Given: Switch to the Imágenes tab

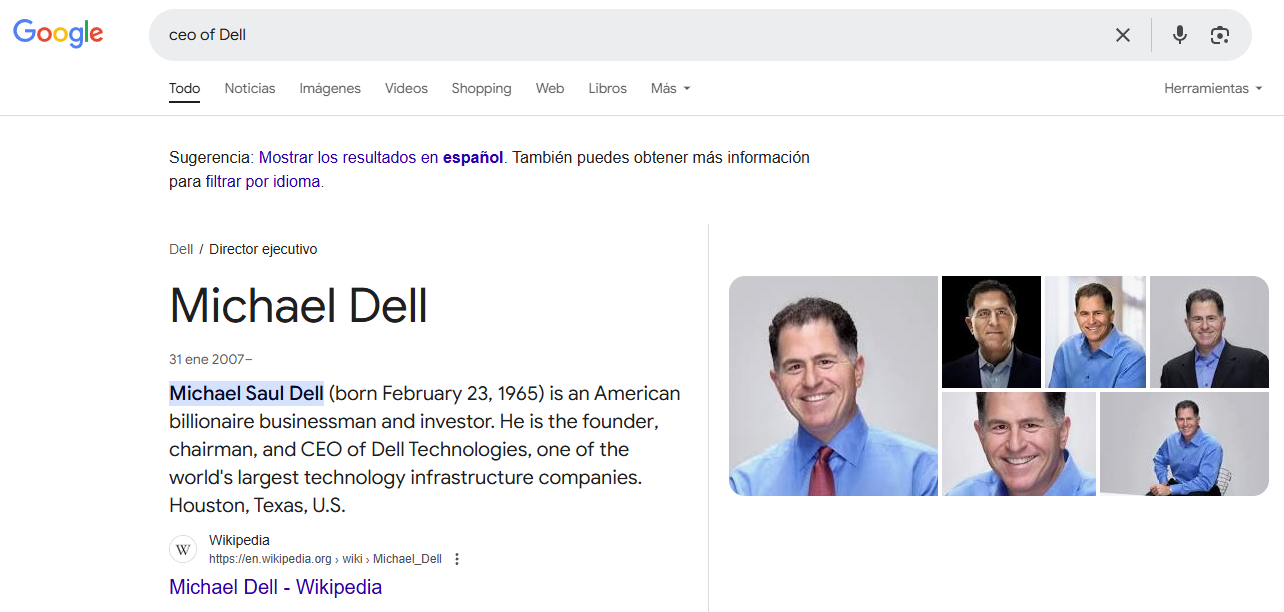Looking at the screenshot, I should pyautogui.click(x=330, y=88).
